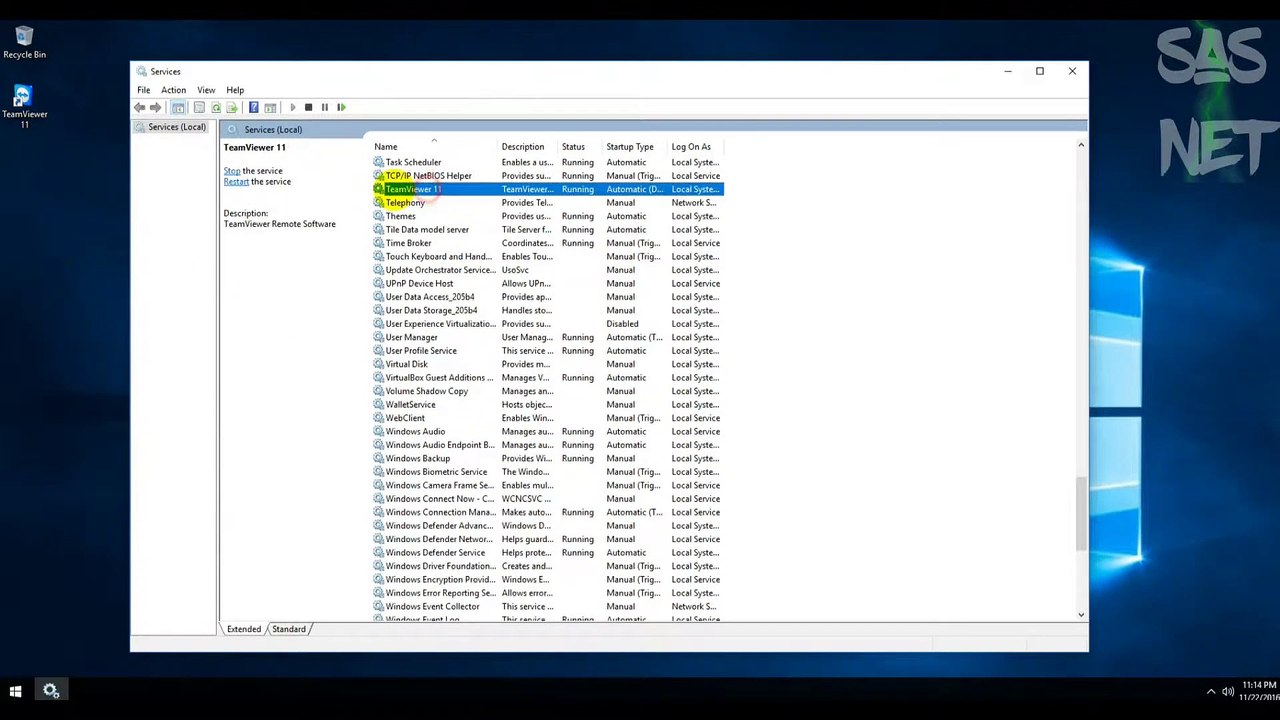1280x720 pixels.
Task: Click the Pause Service toolbar icon
Action: point(324,107)
